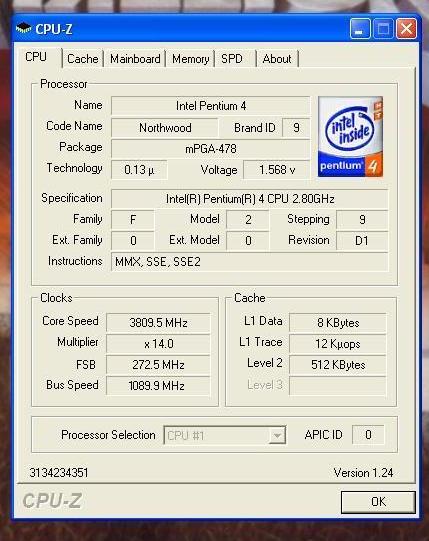Click the L1 Trace value 12 Kµops
The width and height of the screenshot is (429, 541).
(338, 344)
